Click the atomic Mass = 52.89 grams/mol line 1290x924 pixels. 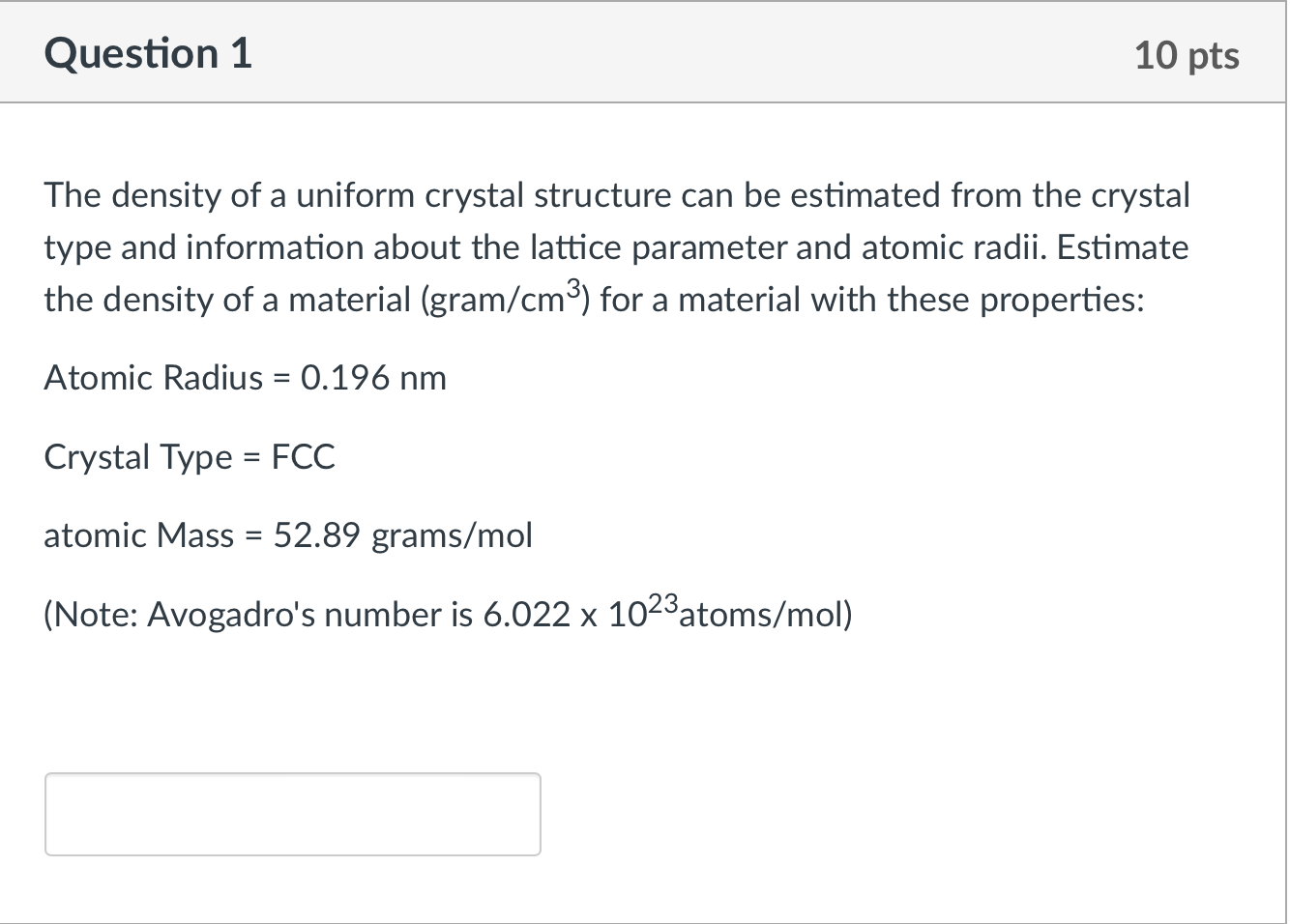(287, 534)
